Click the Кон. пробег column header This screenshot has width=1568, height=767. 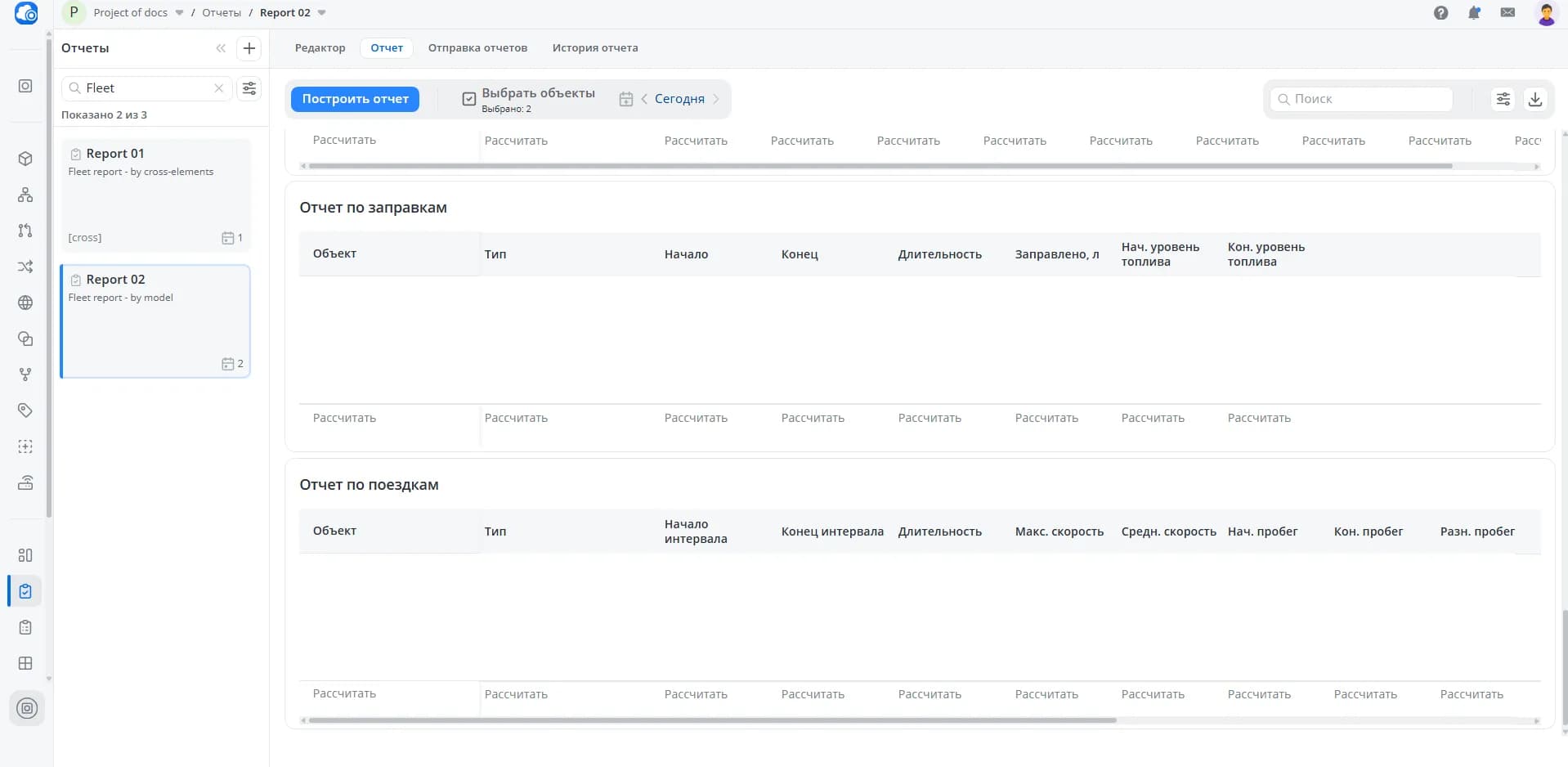pos(1368,532)
